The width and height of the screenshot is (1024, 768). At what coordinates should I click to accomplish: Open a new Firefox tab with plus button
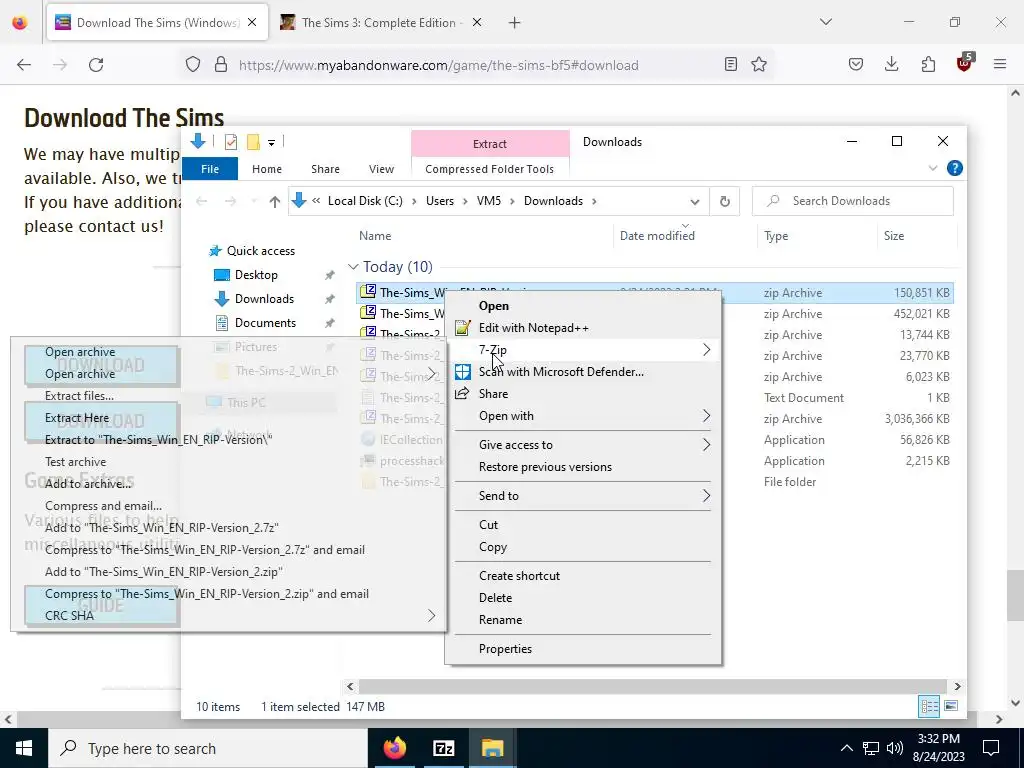click(515, 23)
